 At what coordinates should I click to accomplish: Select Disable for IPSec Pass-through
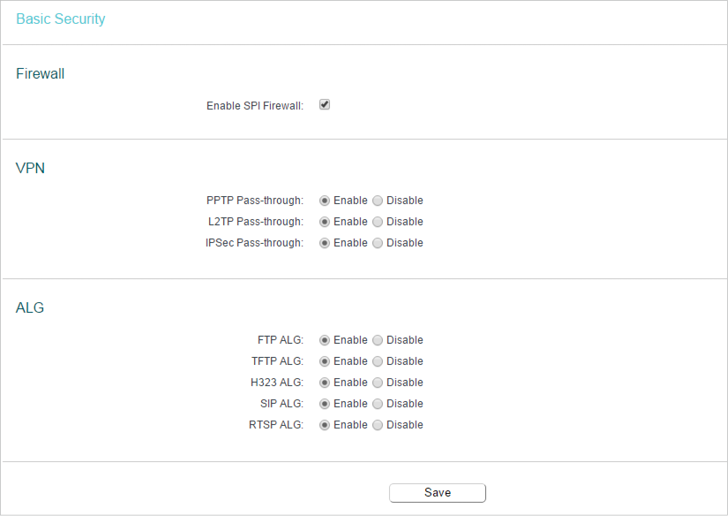377,243
